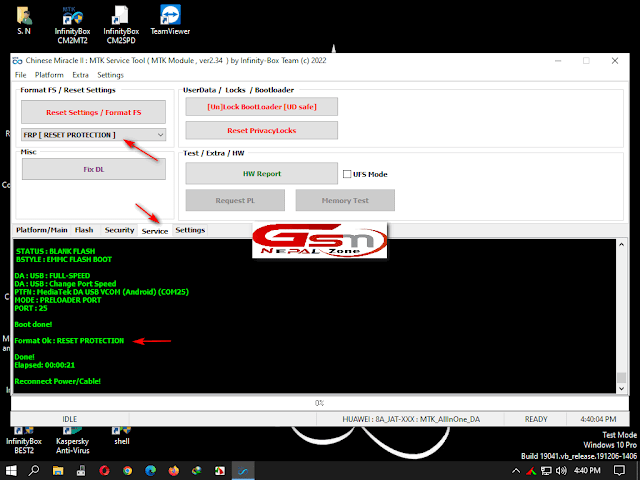Click the 'STATUS : BLANK FLASH' log line
The height and width of the screenshot is (480, 640).
tap(56, 251)
